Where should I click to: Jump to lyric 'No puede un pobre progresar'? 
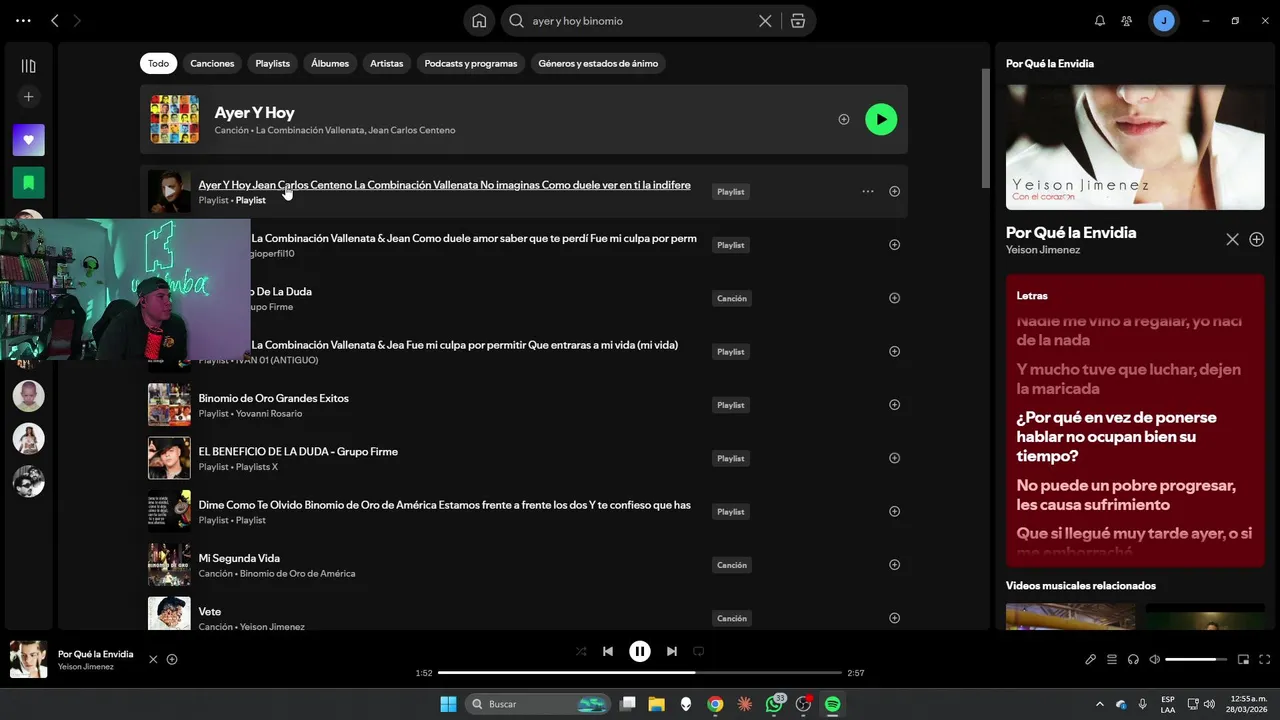pyautogui.click(x=1126, y=494)
